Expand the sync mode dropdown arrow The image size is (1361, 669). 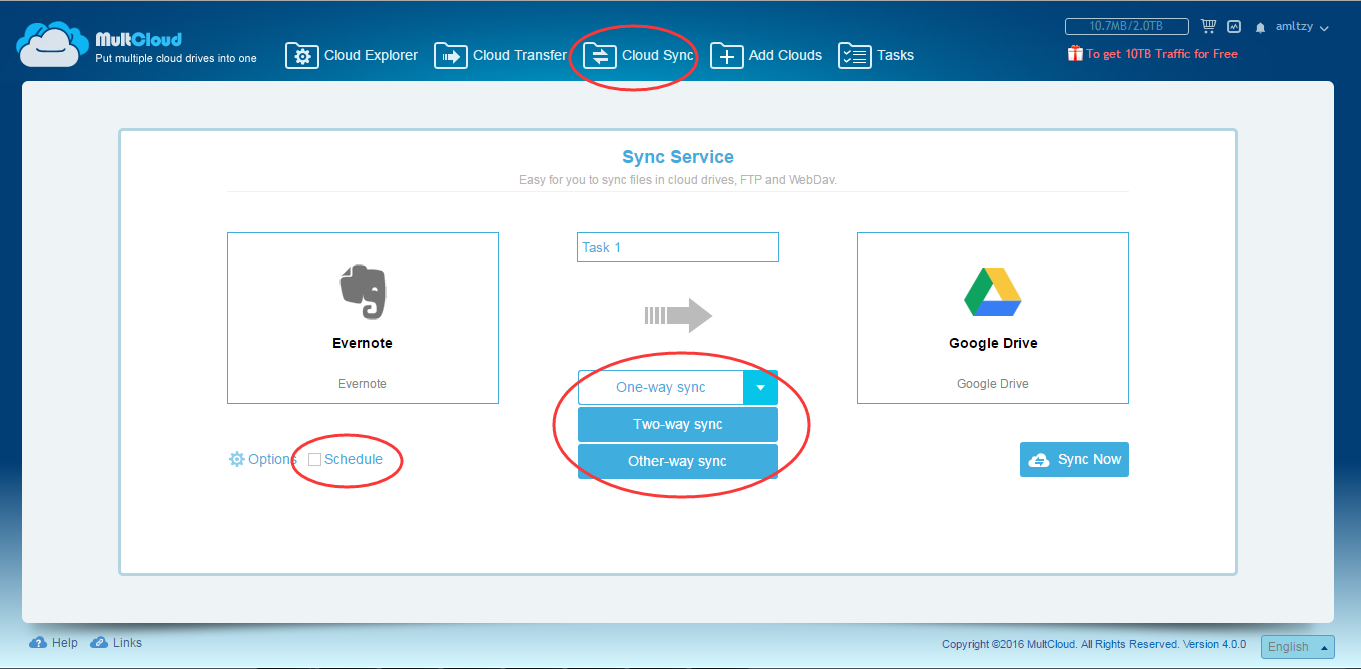(x=760, y=387)
